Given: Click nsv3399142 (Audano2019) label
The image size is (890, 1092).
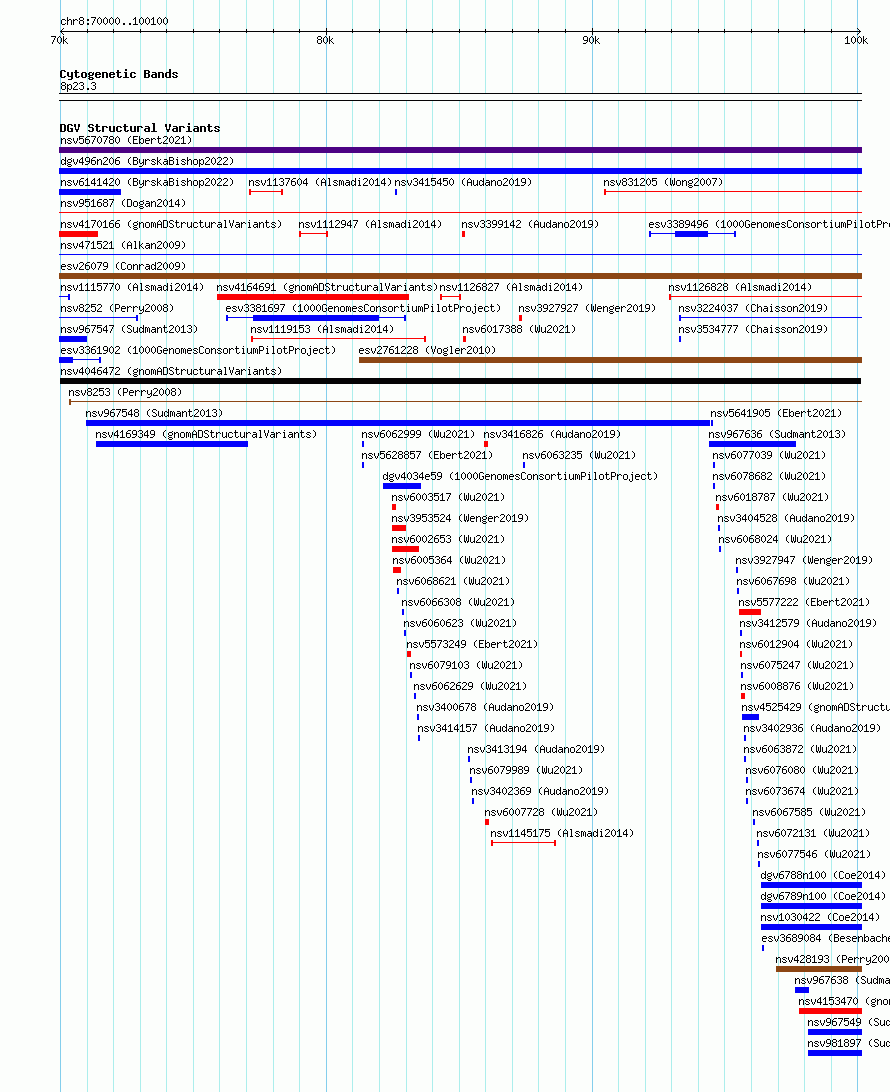Looking at the screenshot, I should pyautogui.click(x=530, y=224).
